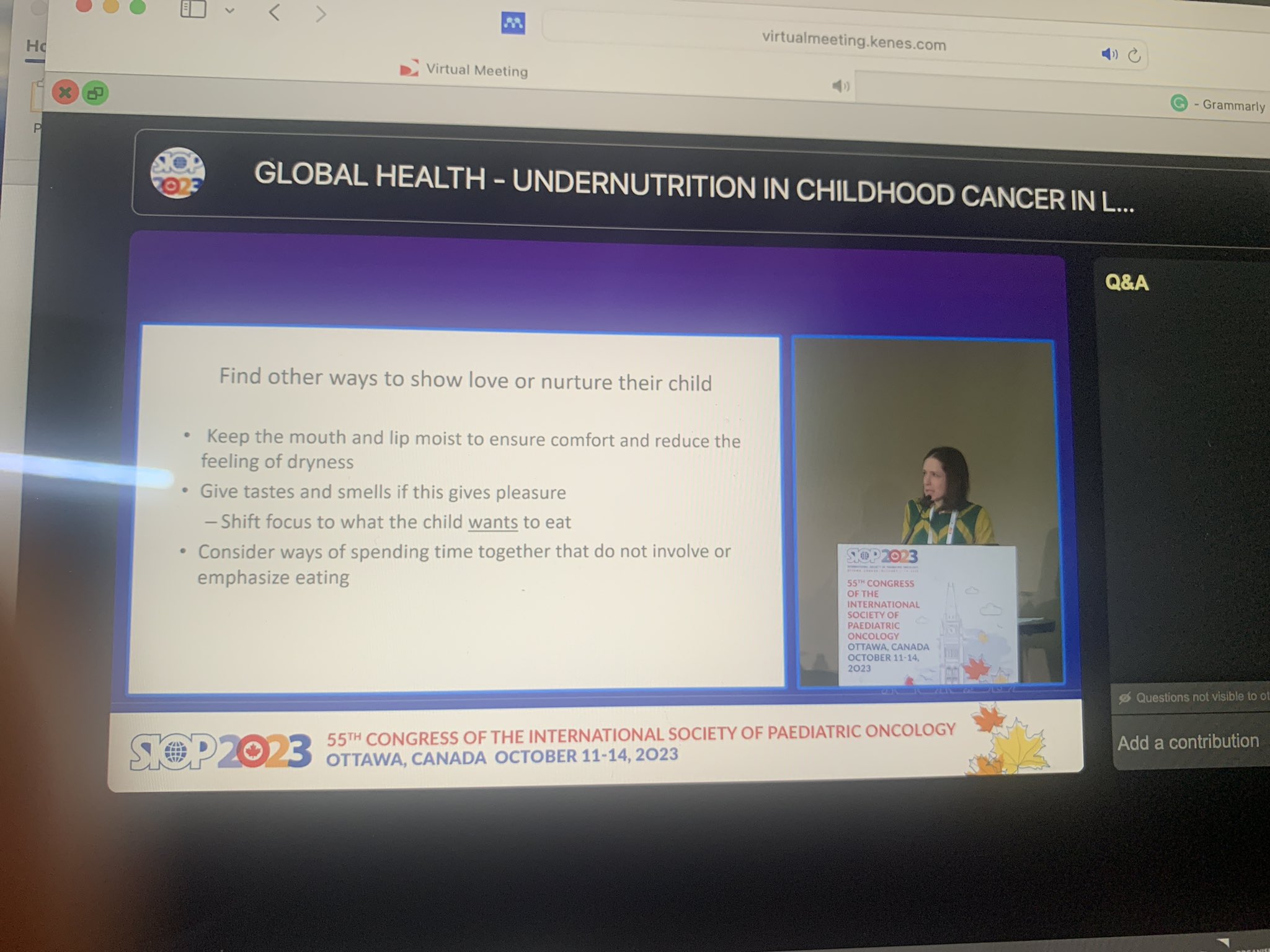Open the Q&A panel heading
The height and width of the screenshot is (952, 1270).
point(1127,283)
